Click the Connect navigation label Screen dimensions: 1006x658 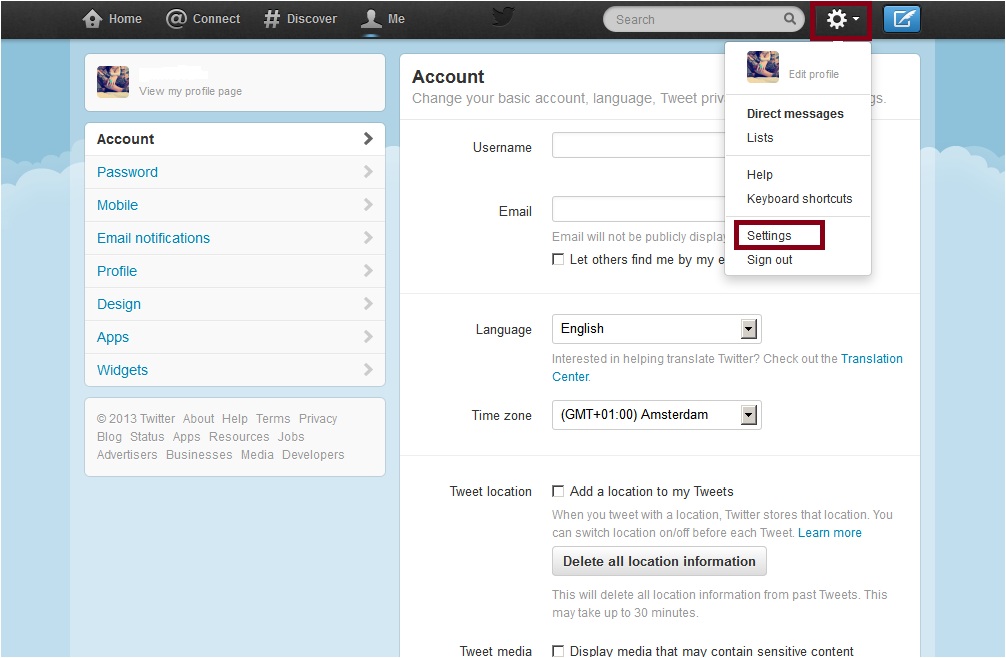[x=216, y=19]
